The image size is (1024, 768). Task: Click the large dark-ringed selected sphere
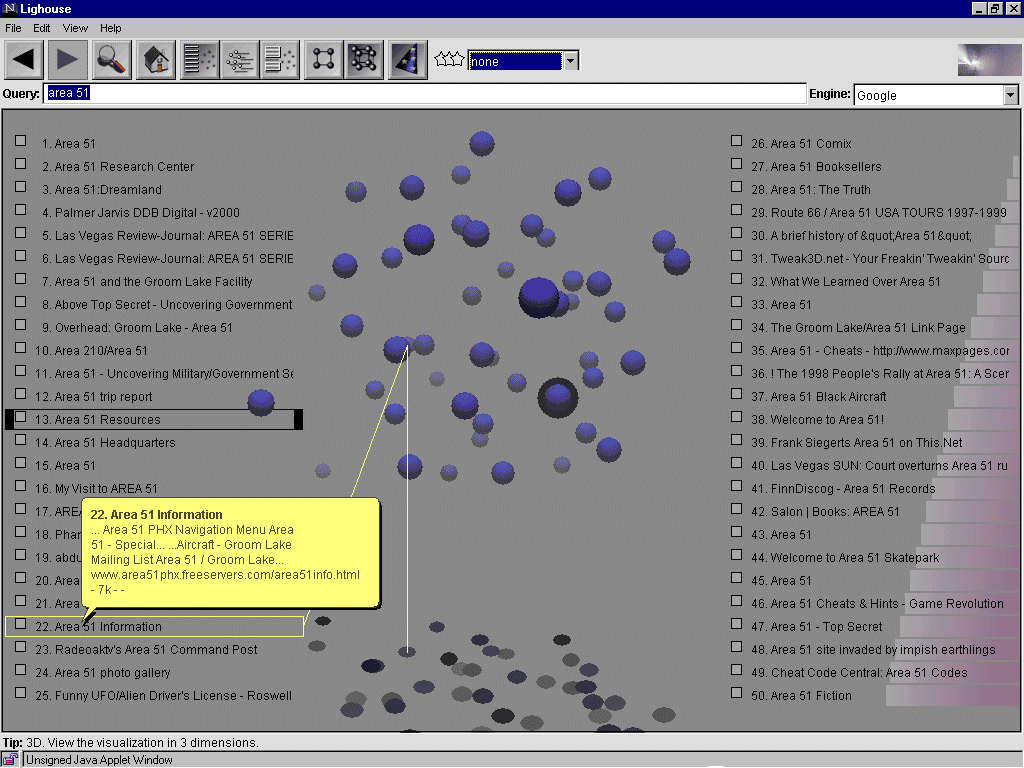click(558, 399)
